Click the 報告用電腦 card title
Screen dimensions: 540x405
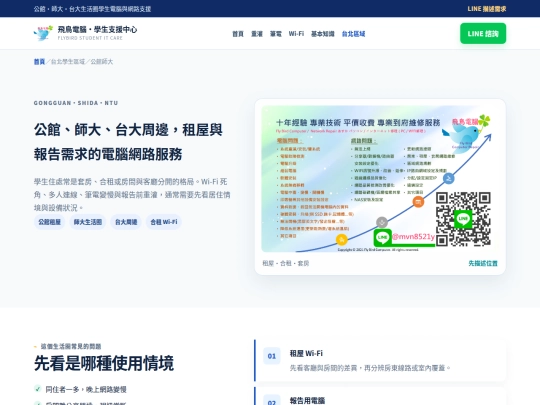coord(308,401)
